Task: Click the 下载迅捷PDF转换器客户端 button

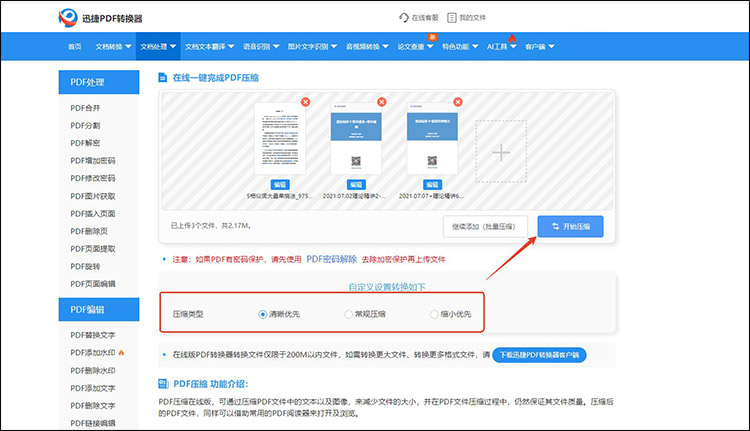Action: 539,355
